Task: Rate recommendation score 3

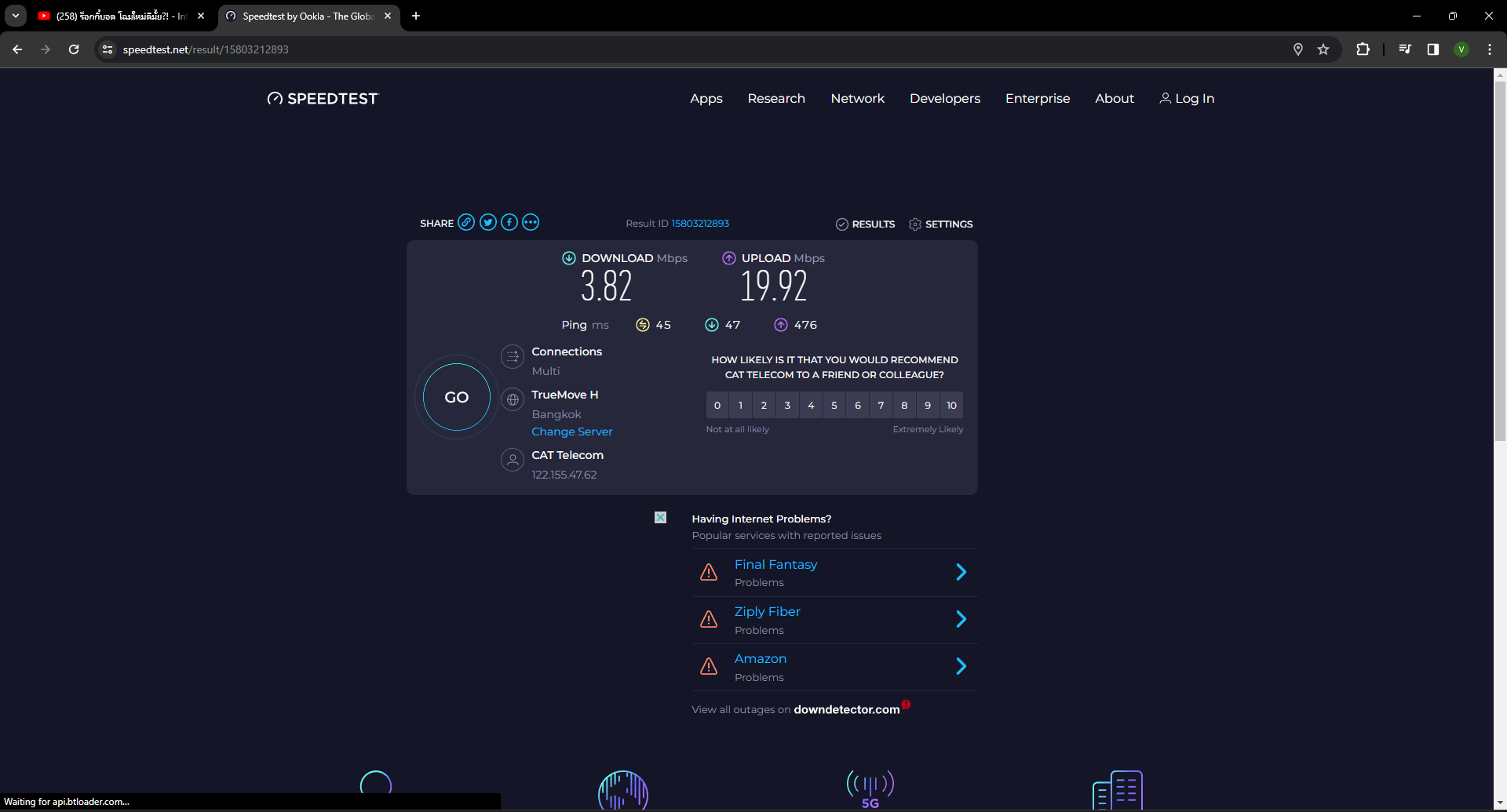Action: pyautogui.click(x=787, y=406)
